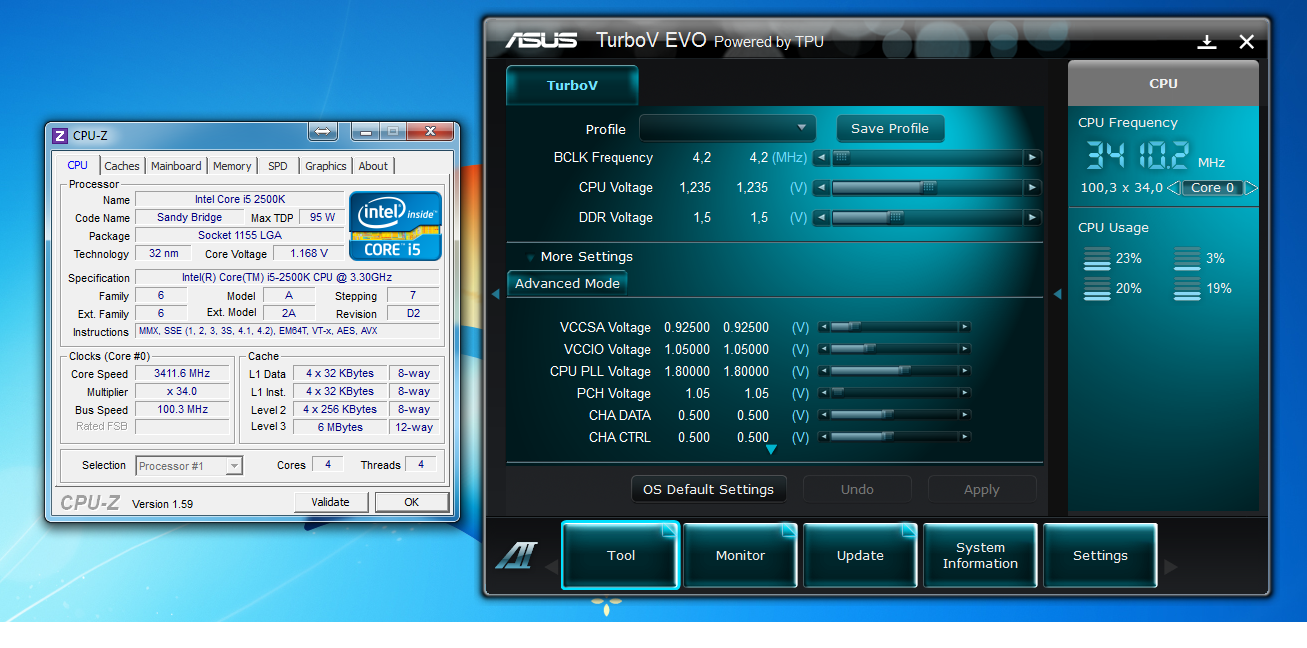Click the right arrow of CPU PLL Voltage slider
Image resolution: width=1307 pixels, height=648 pixels.
[x=965, y=371]
